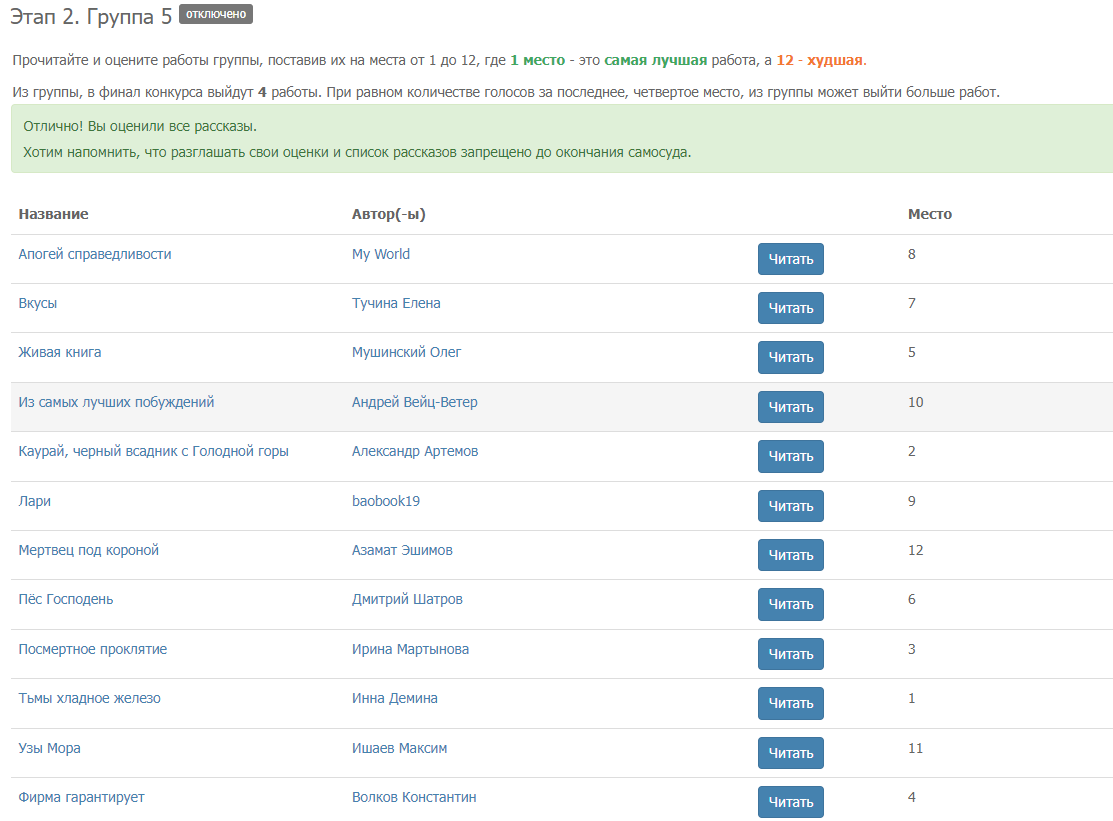The width and height of the screenshot is (1113, 821).
Task: Click Читать for Мертвец под короной
Action: [x=790, y=555]
